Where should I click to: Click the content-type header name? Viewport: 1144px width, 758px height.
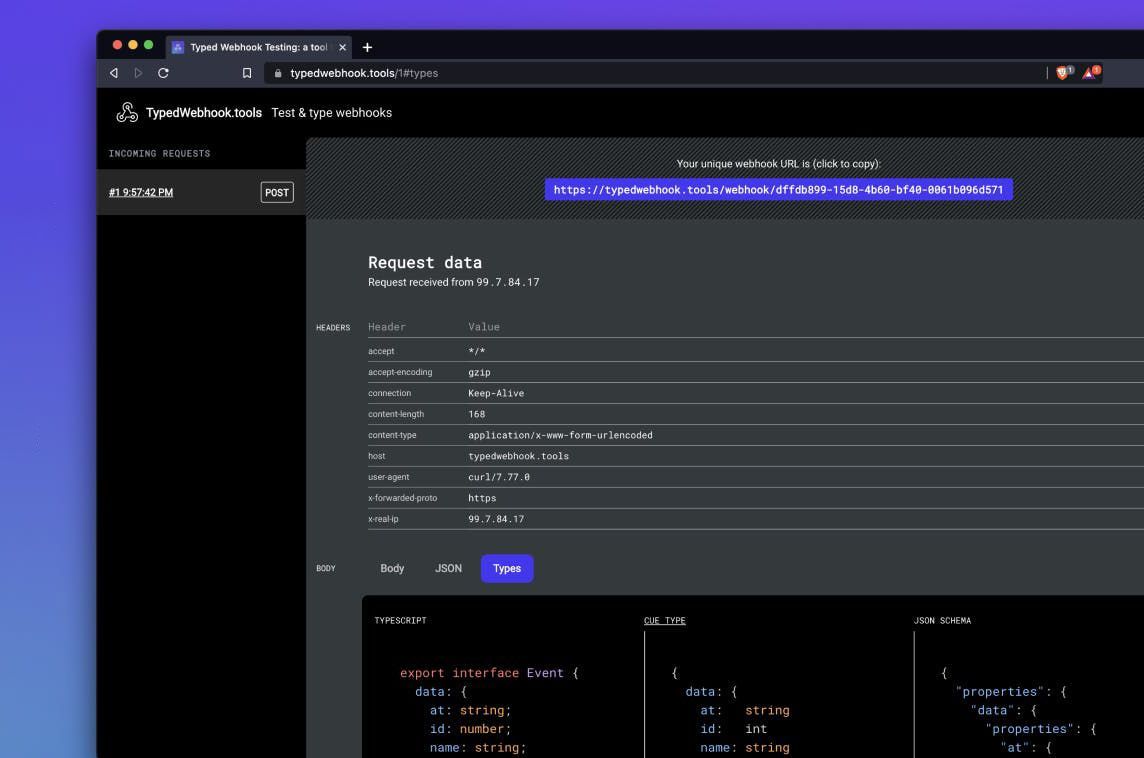tap(393, 436)
